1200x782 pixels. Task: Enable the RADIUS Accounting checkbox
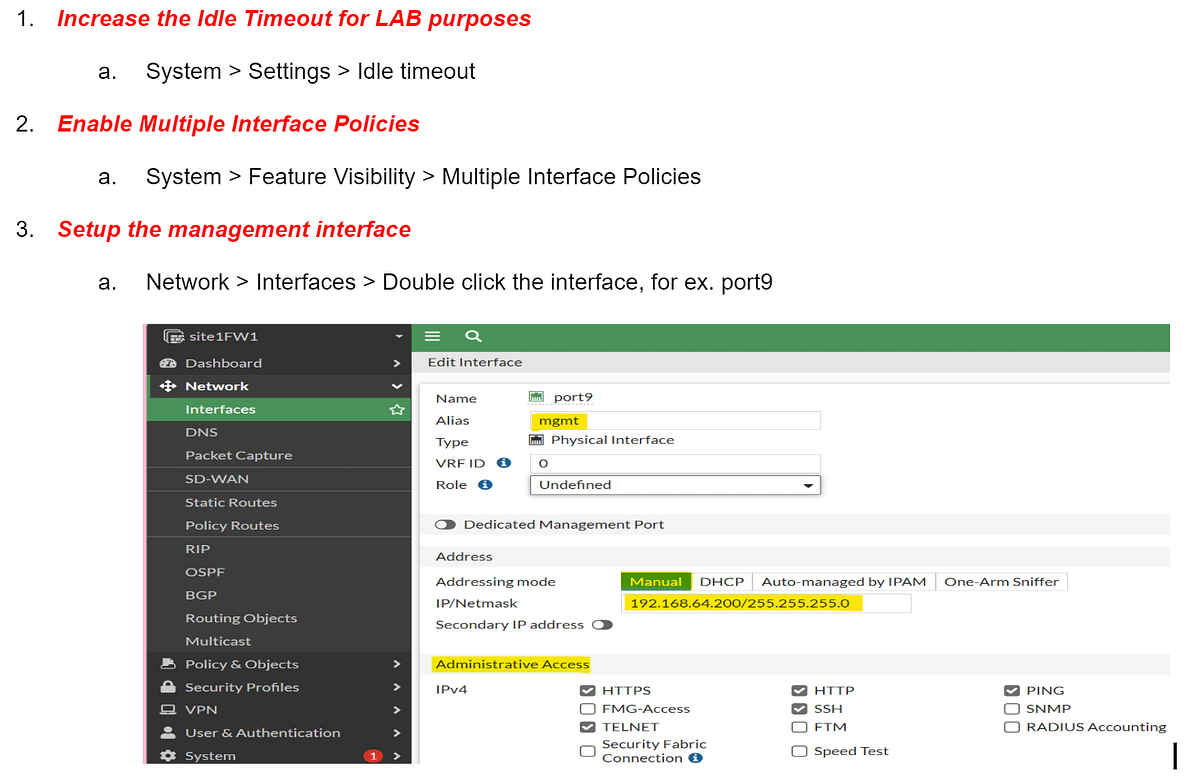(1012, 727)
